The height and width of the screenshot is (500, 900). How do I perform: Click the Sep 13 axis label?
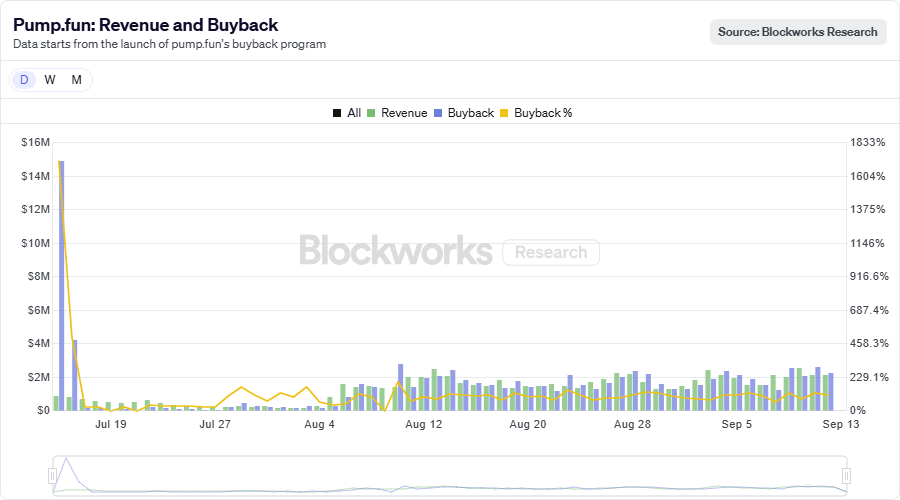tap(841, 424)
